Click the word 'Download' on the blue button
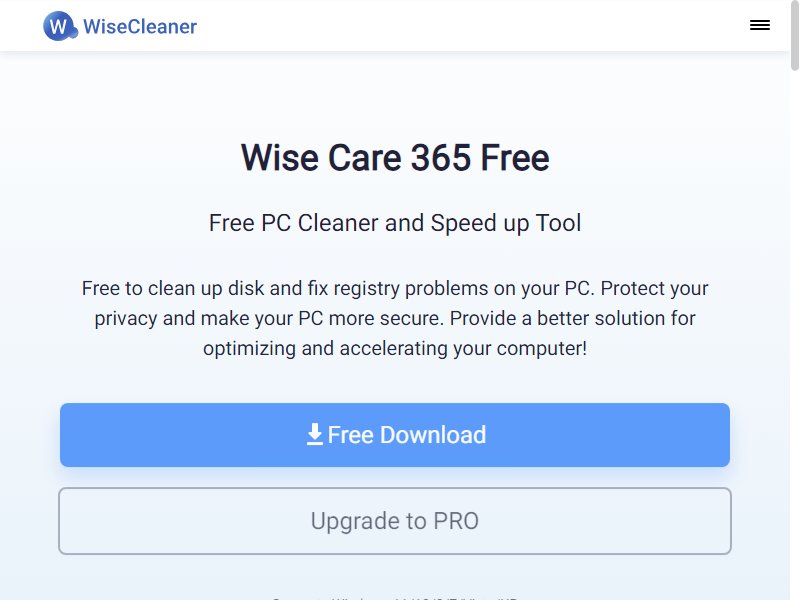The image size is (800, 600). (x=433, y=435)
